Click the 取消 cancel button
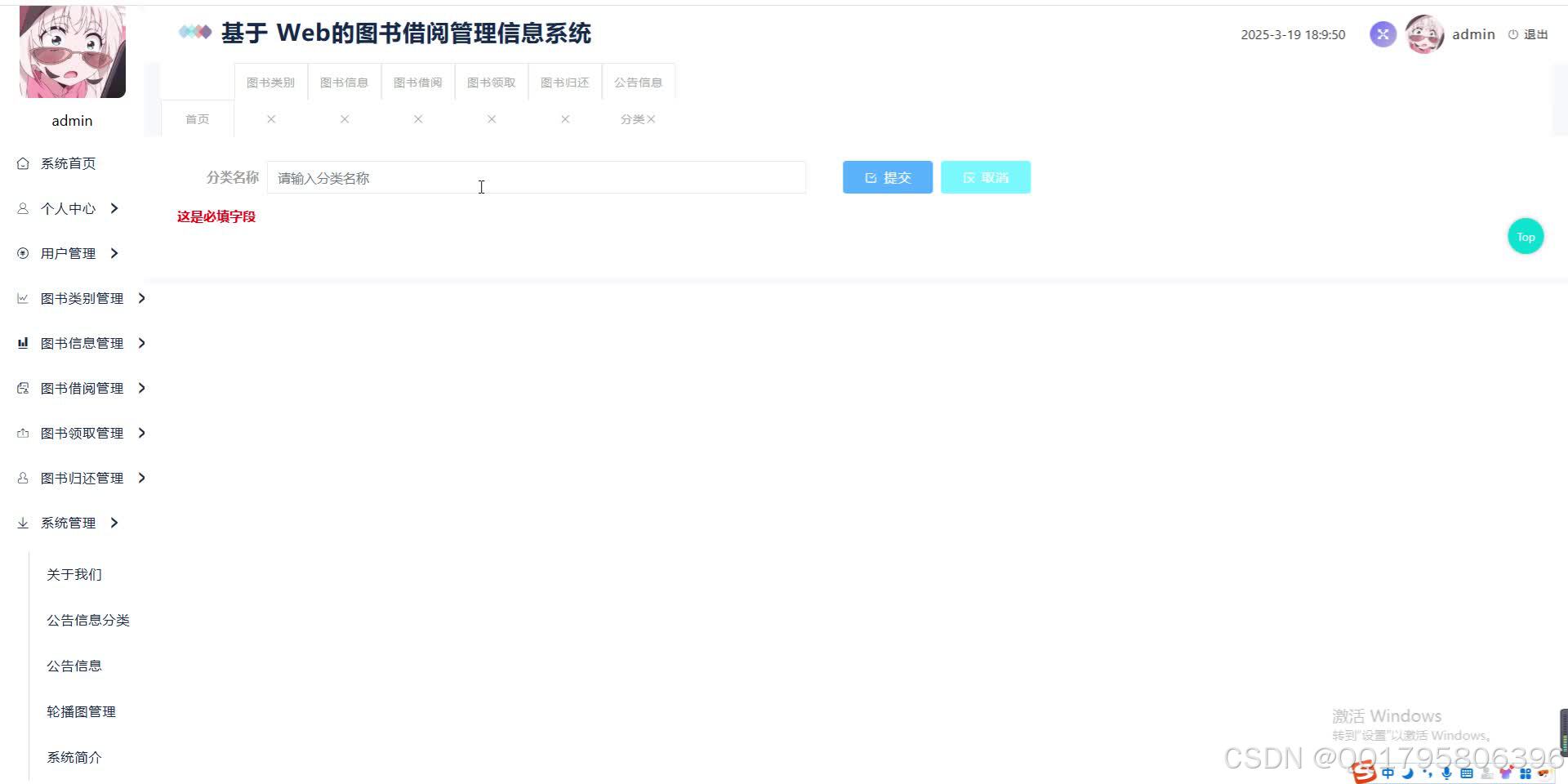The width and height of the screenshot is (1568, 784). [x=985, y=177]
